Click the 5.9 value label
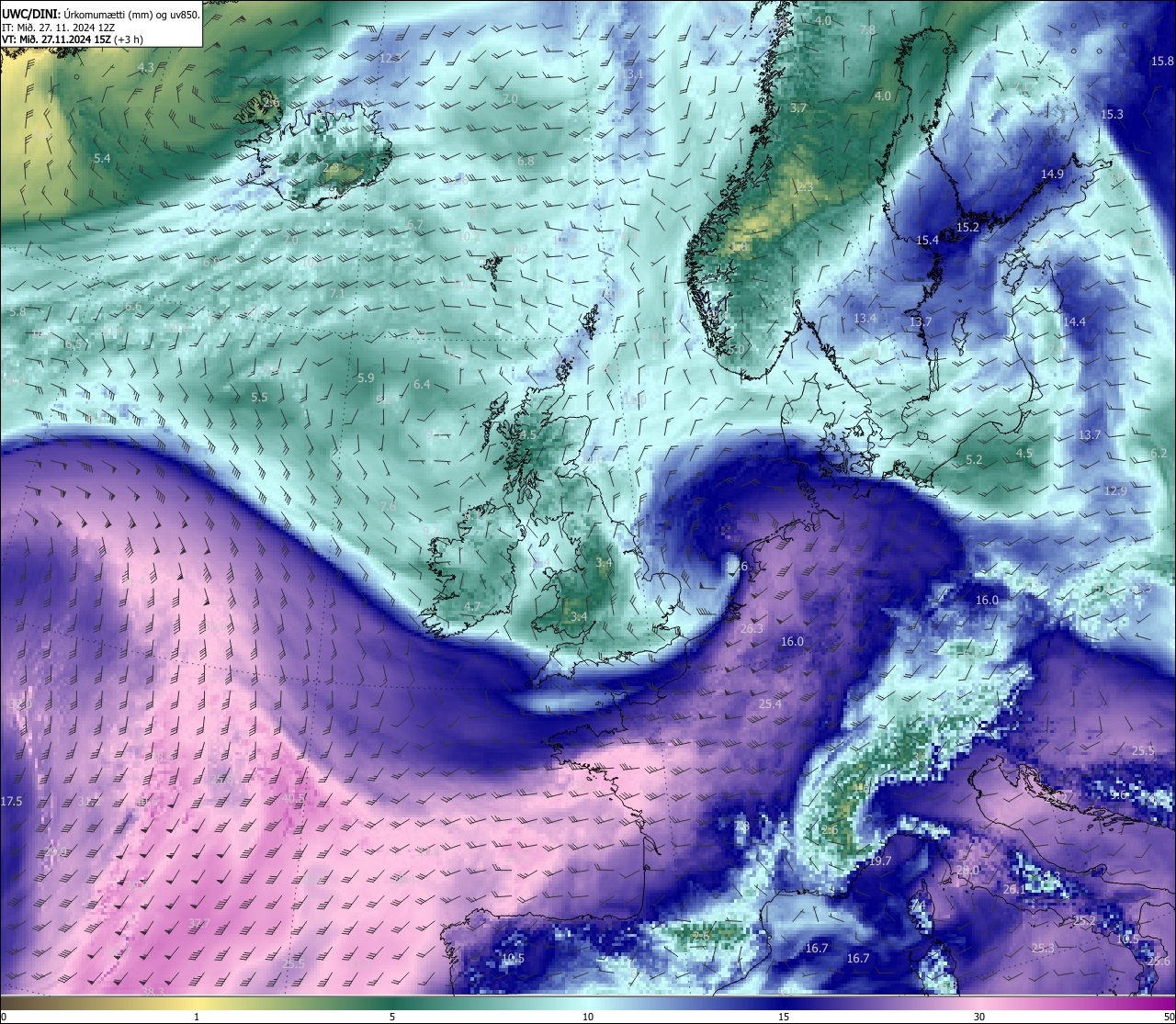 tap(366, 377)
